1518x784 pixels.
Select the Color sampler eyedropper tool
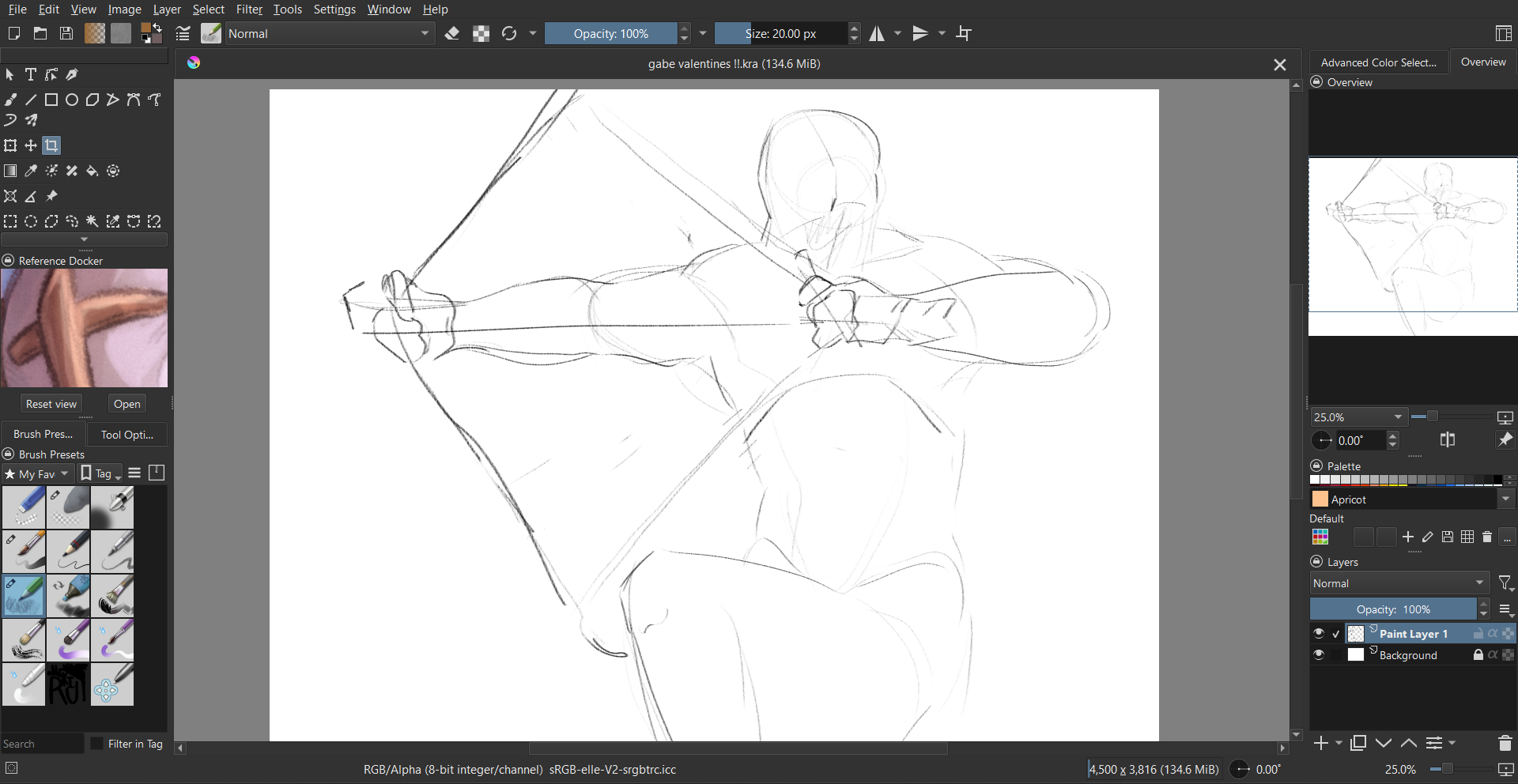(x=31, y=171)
